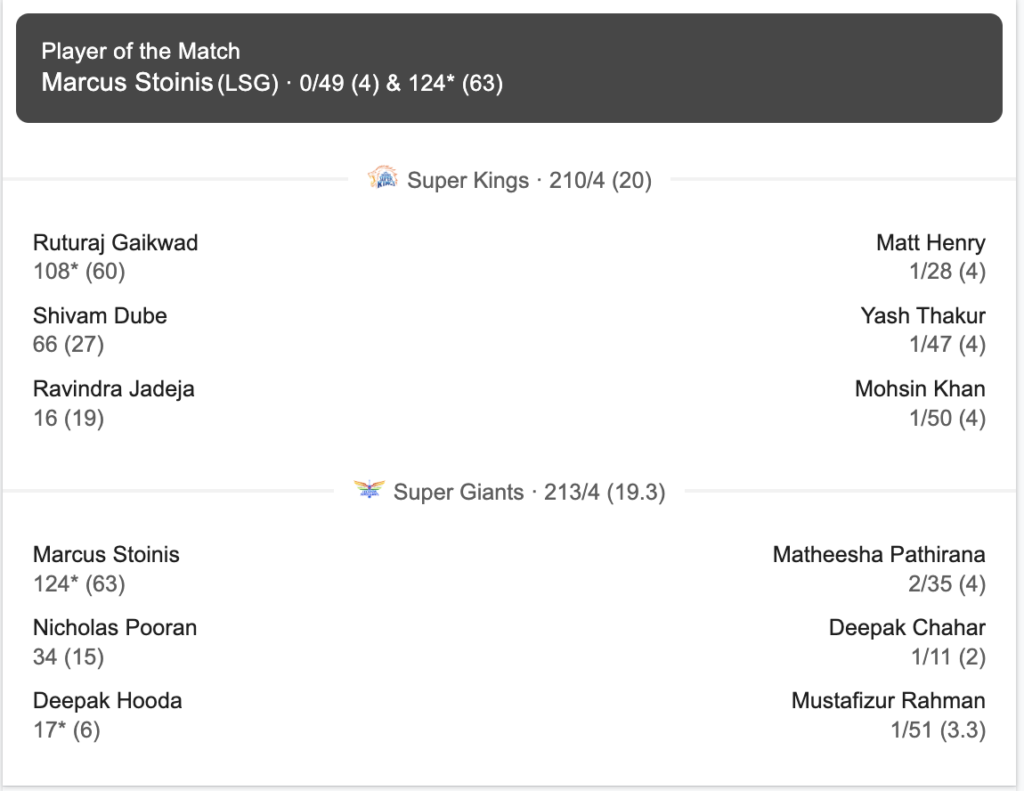Click the 2/35 (4) figures under Pathirana
This screenshot has height=791, width=1024.
(946, 583)
